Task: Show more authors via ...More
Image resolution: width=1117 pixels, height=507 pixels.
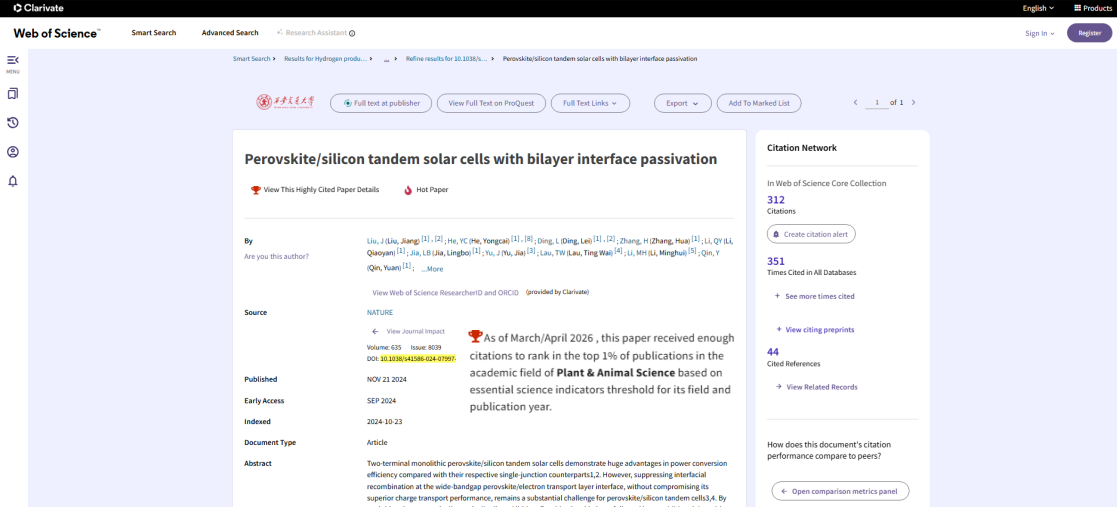Action: pyautogui.click(x=432, y=269)
